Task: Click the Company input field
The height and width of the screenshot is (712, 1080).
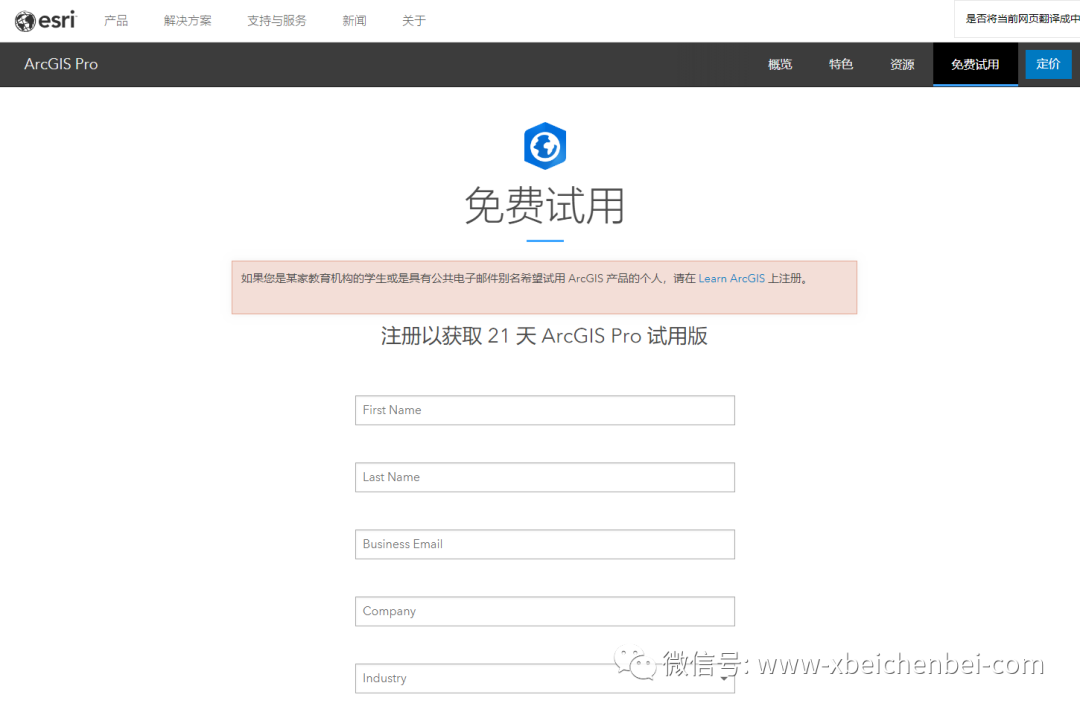Action: click(x=544, y=611)
